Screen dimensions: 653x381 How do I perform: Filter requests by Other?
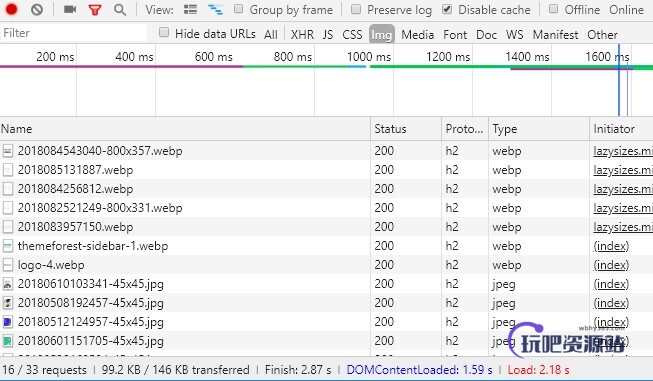(602, 35)
